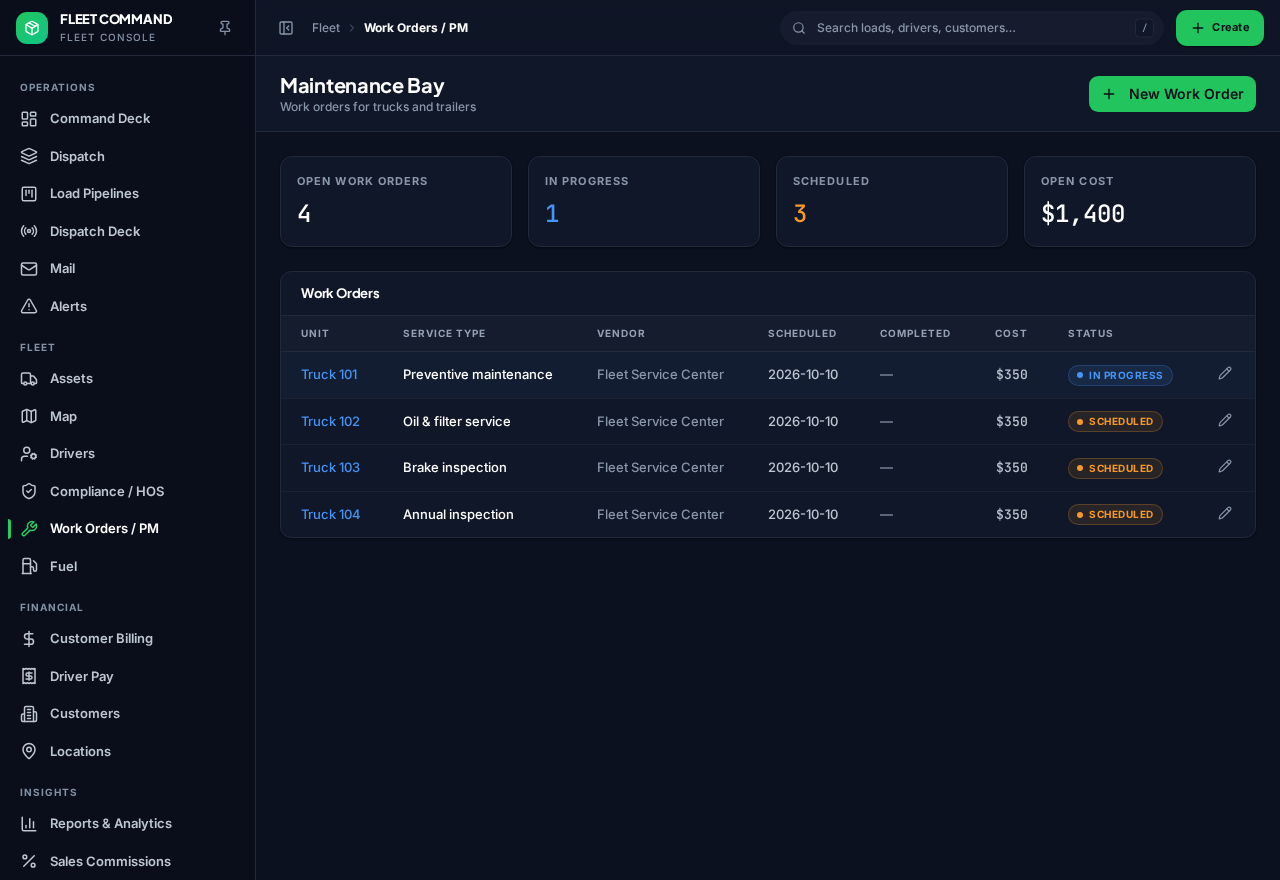Screen dimensions: 1280x880
Task: Click the green Create button
Action: [1220, 28]
